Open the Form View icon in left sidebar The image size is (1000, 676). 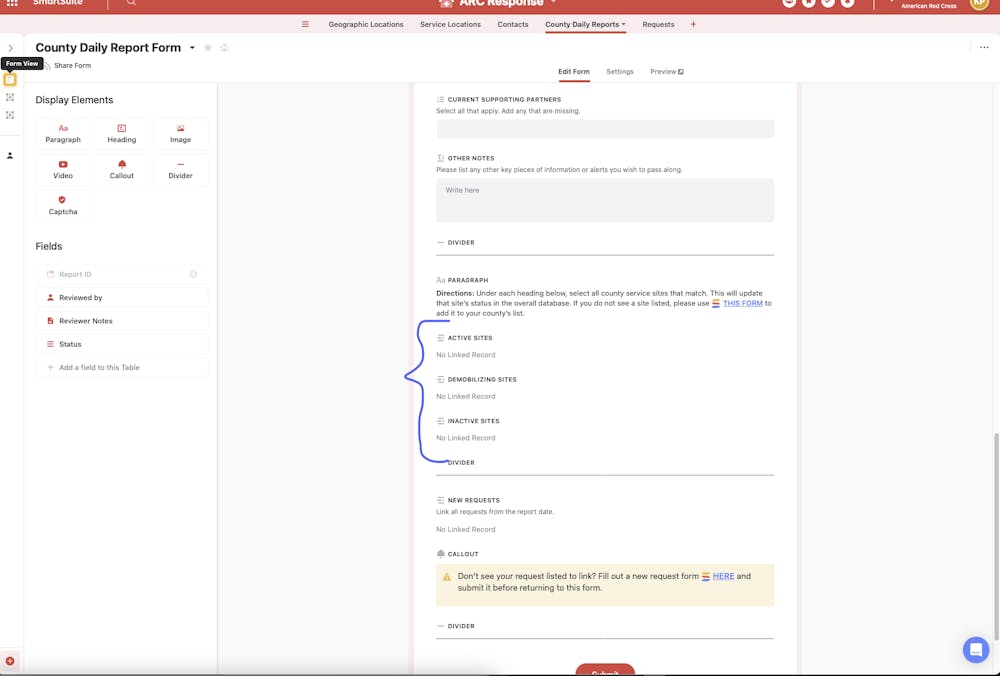pos(10,80)
